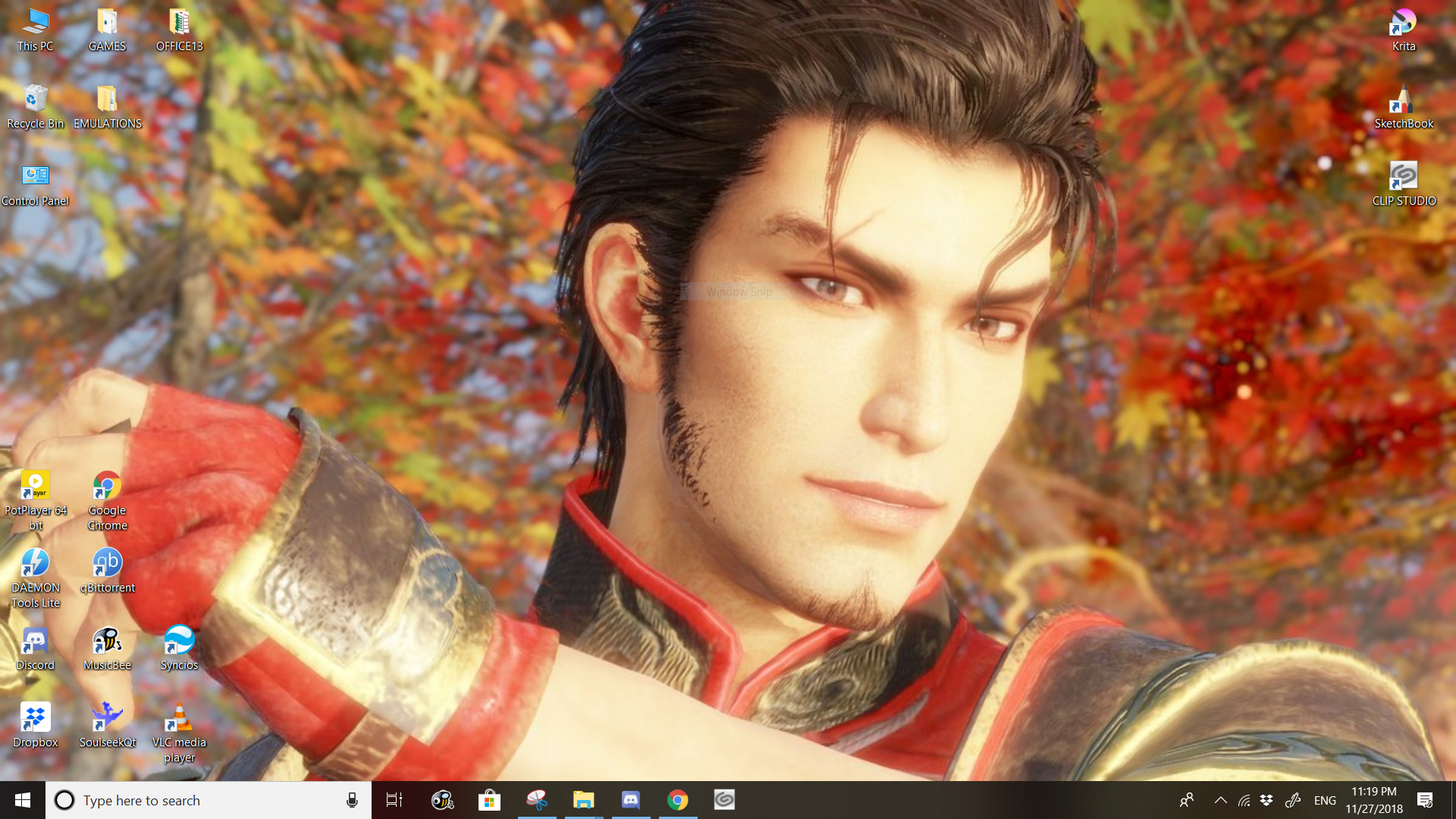
Task: Open the This PC desktop icon
Action: (x=35, y=30)
